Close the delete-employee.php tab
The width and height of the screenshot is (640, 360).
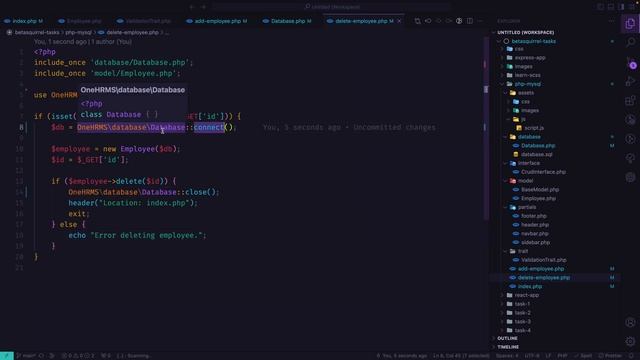(x=399, y=21)
